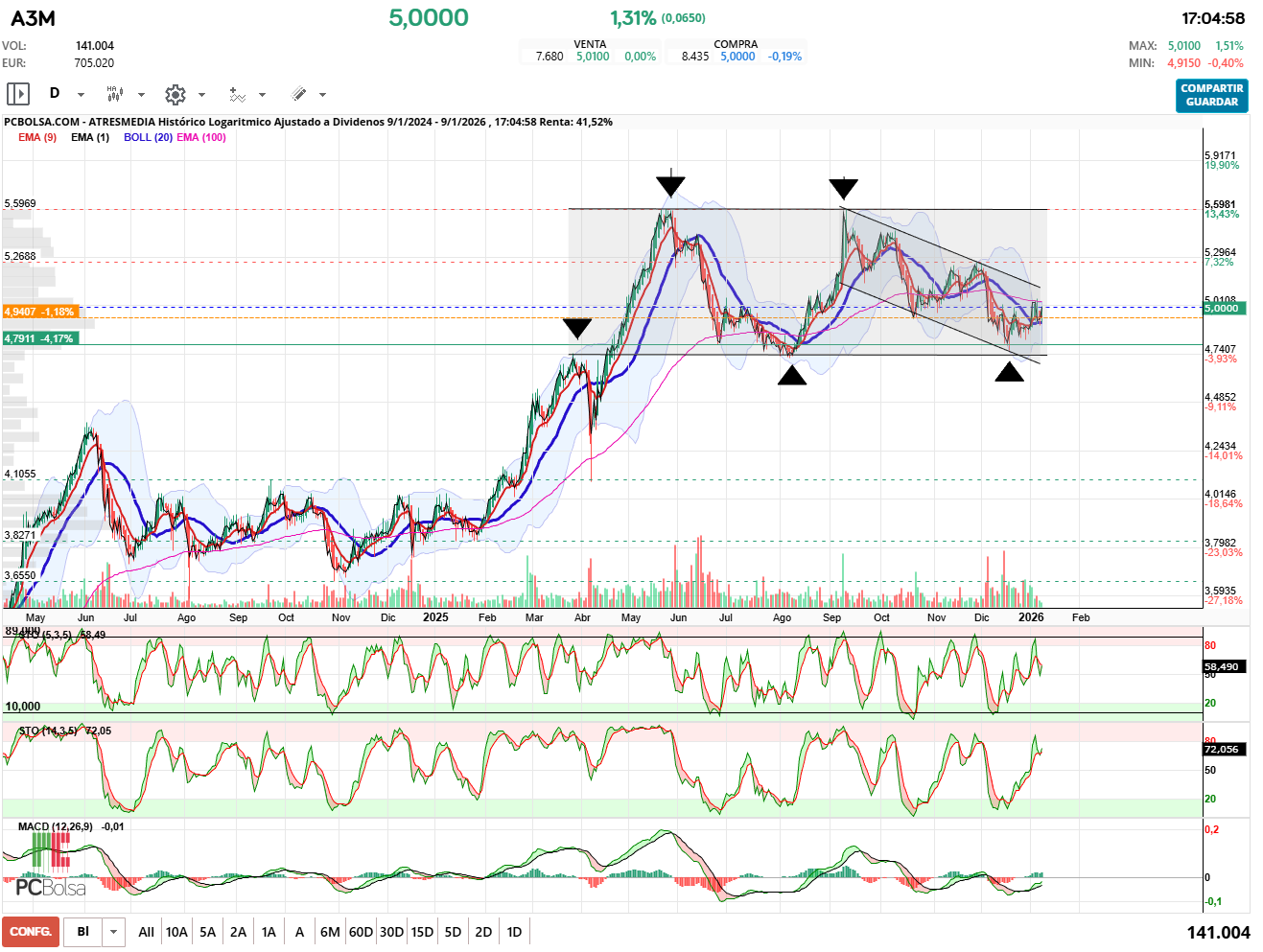
Task: Select the 6M time range
Action: [330, 932]
